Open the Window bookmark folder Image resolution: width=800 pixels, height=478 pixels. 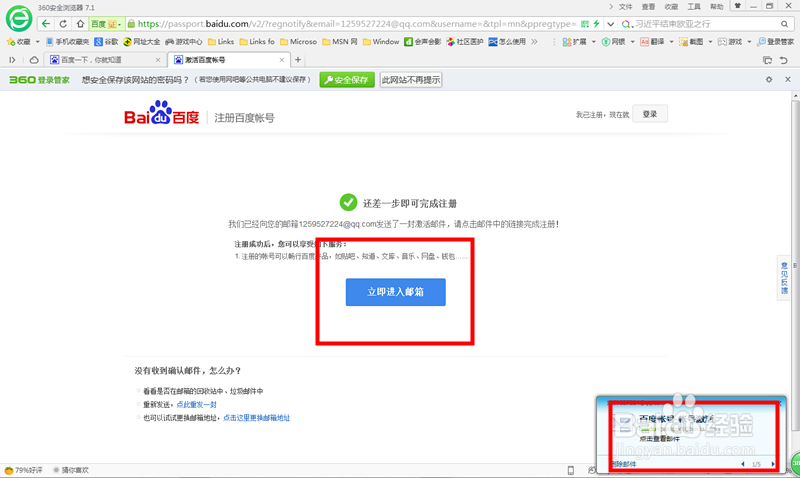(381, 42)
